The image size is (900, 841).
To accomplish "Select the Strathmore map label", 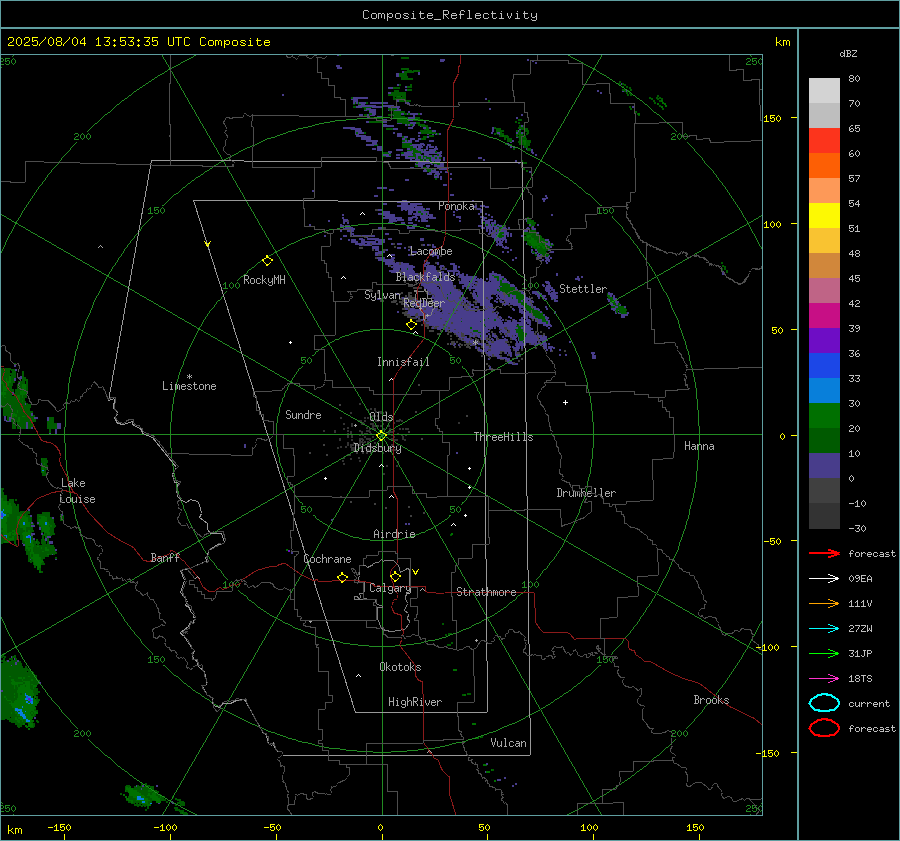I will tap(486, 592).
